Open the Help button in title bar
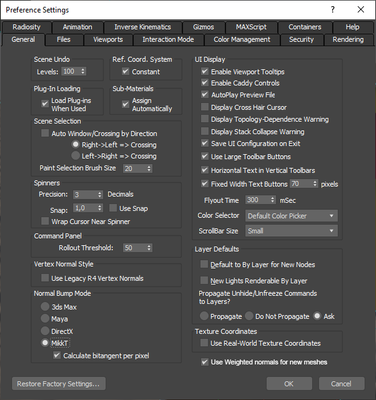The image size is (376, 400). [332, 10]
